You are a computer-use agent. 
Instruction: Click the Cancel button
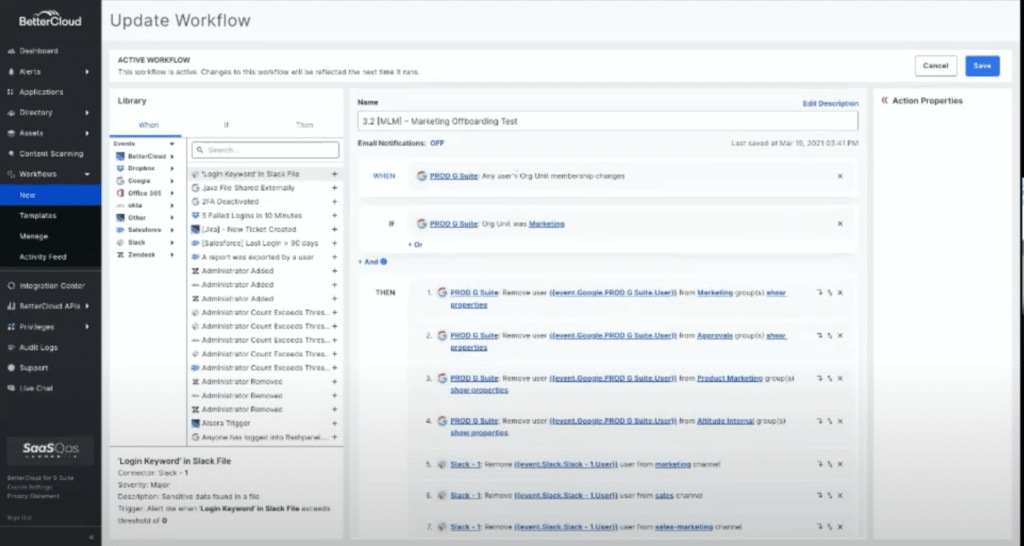(x=935, y=66)
